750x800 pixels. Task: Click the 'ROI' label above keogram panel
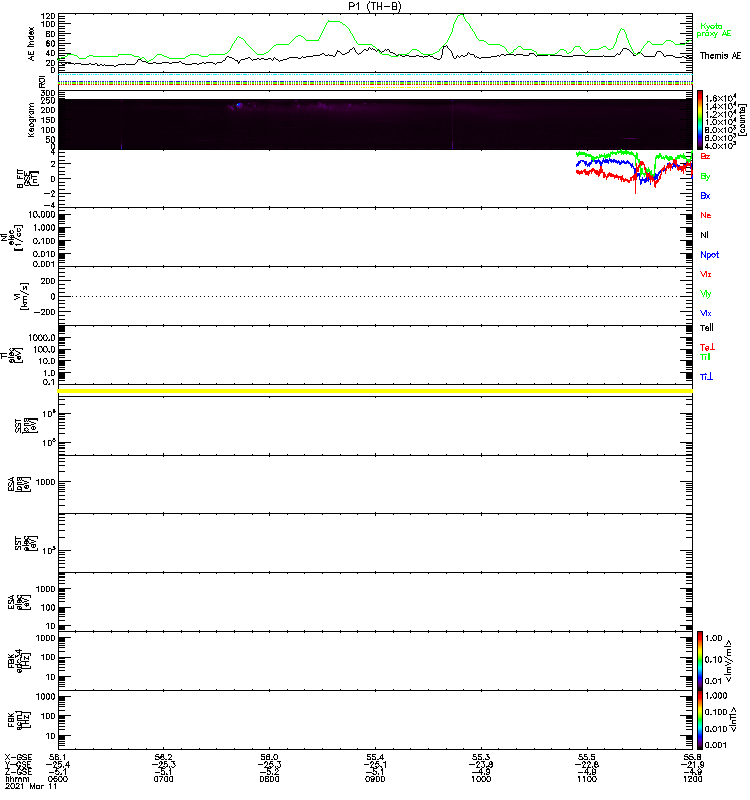click(x=42, y=81)
